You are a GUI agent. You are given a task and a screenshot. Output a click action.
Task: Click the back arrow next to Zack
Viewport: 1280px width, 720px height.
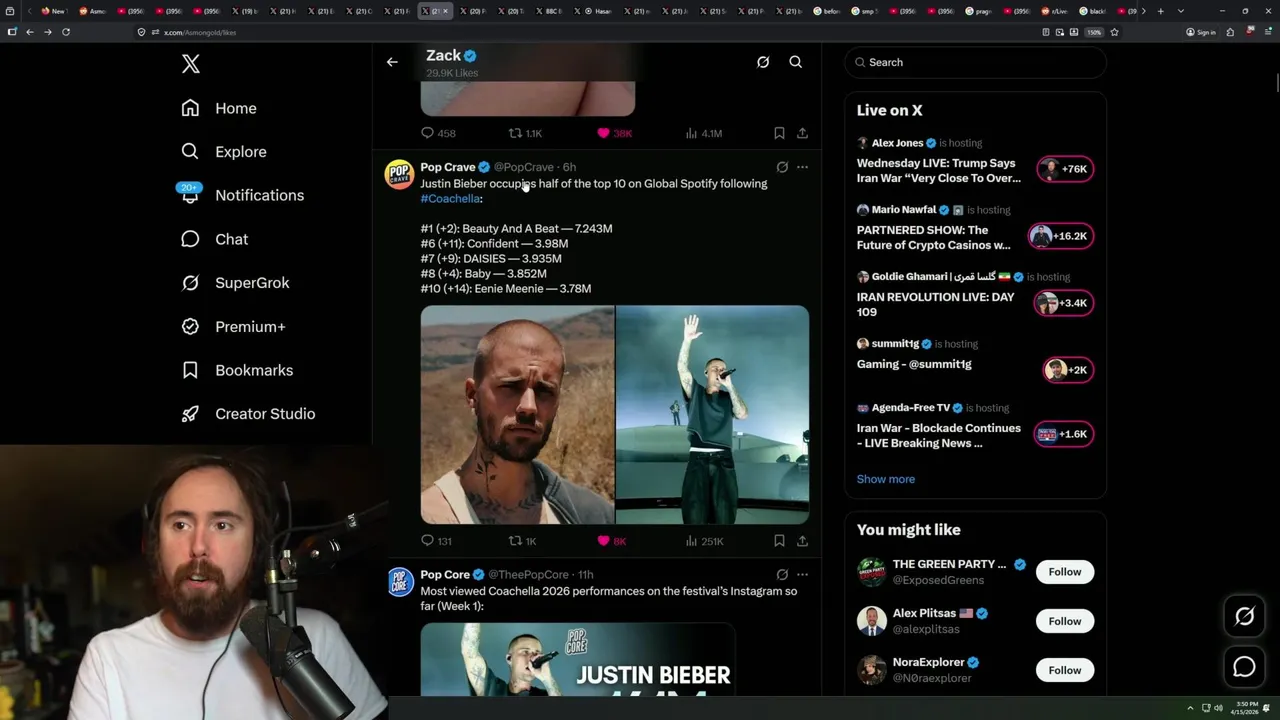click(x=392, y=62)
